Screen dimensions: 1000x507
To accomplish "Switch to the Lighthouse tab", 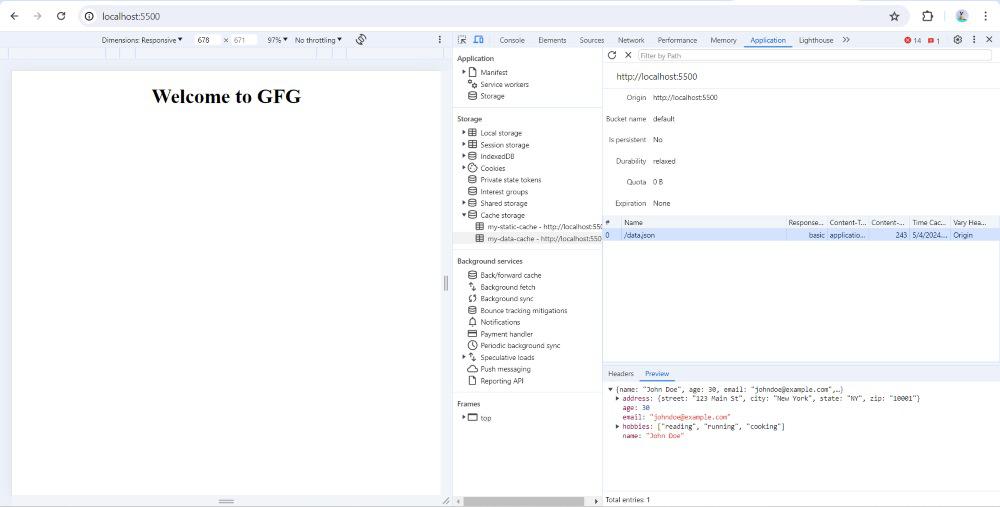I will coord(816,40).
